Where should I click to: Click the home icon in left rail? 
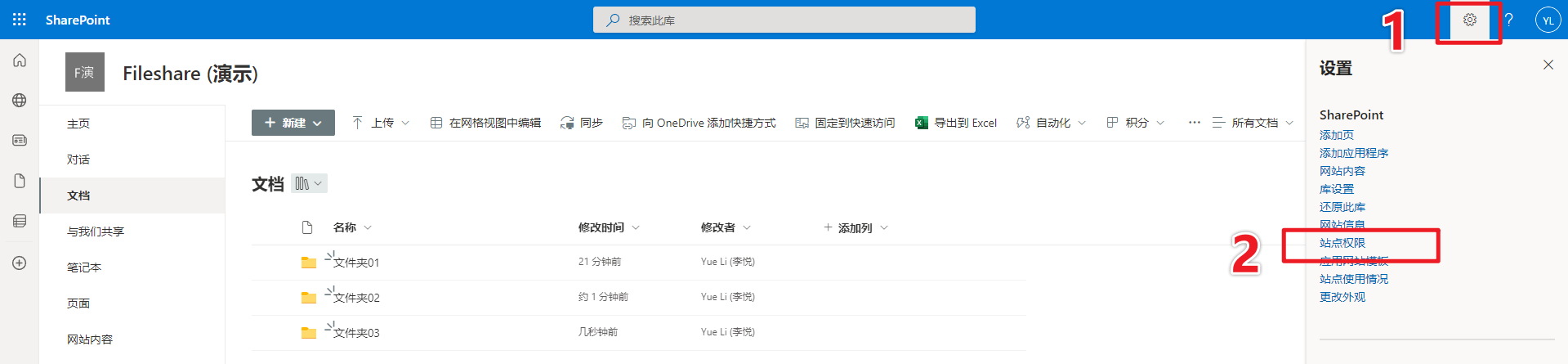[20, 61]
